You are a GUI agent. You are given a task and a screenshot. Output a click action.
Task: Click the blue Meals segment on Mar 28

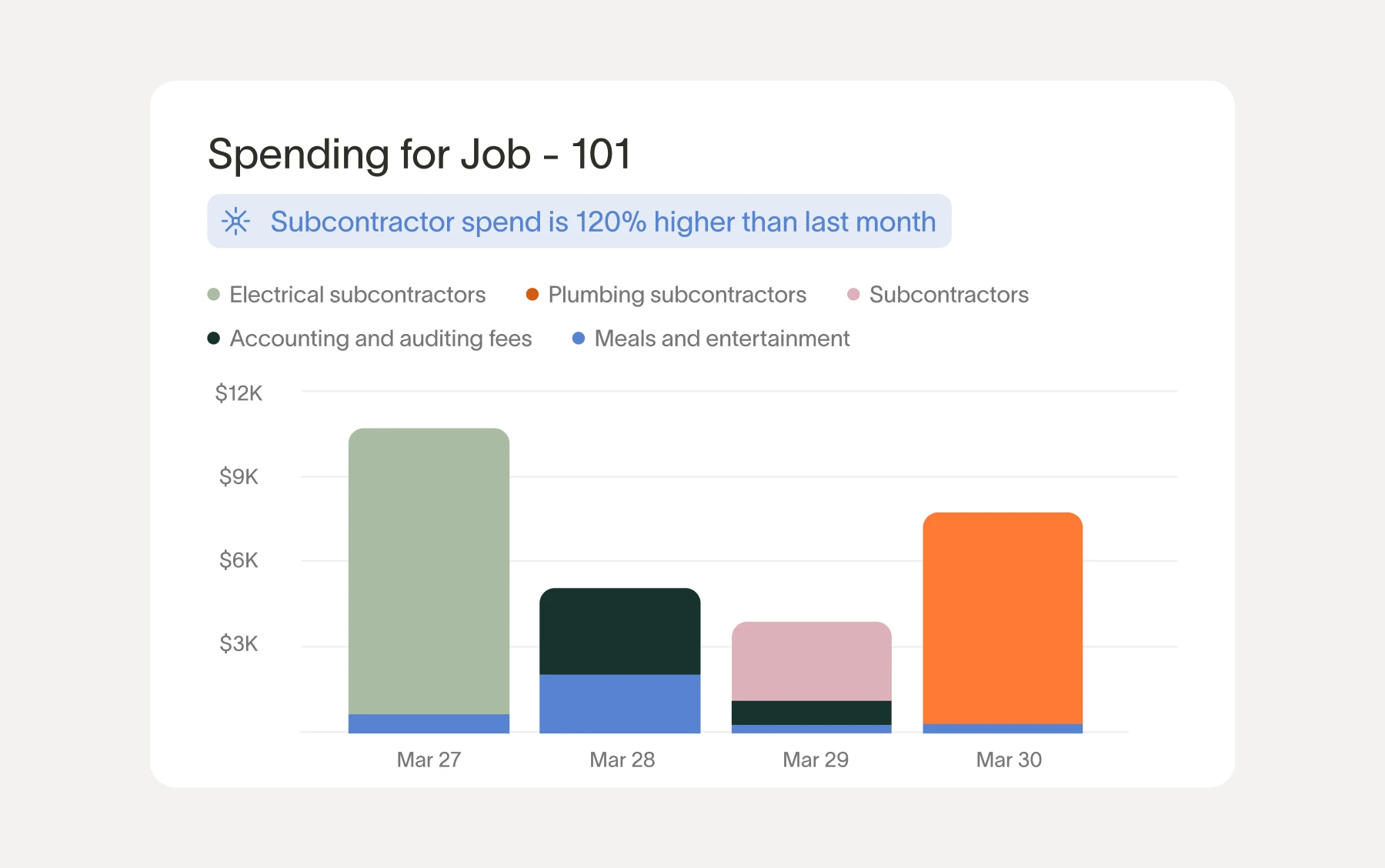(619, 703)
